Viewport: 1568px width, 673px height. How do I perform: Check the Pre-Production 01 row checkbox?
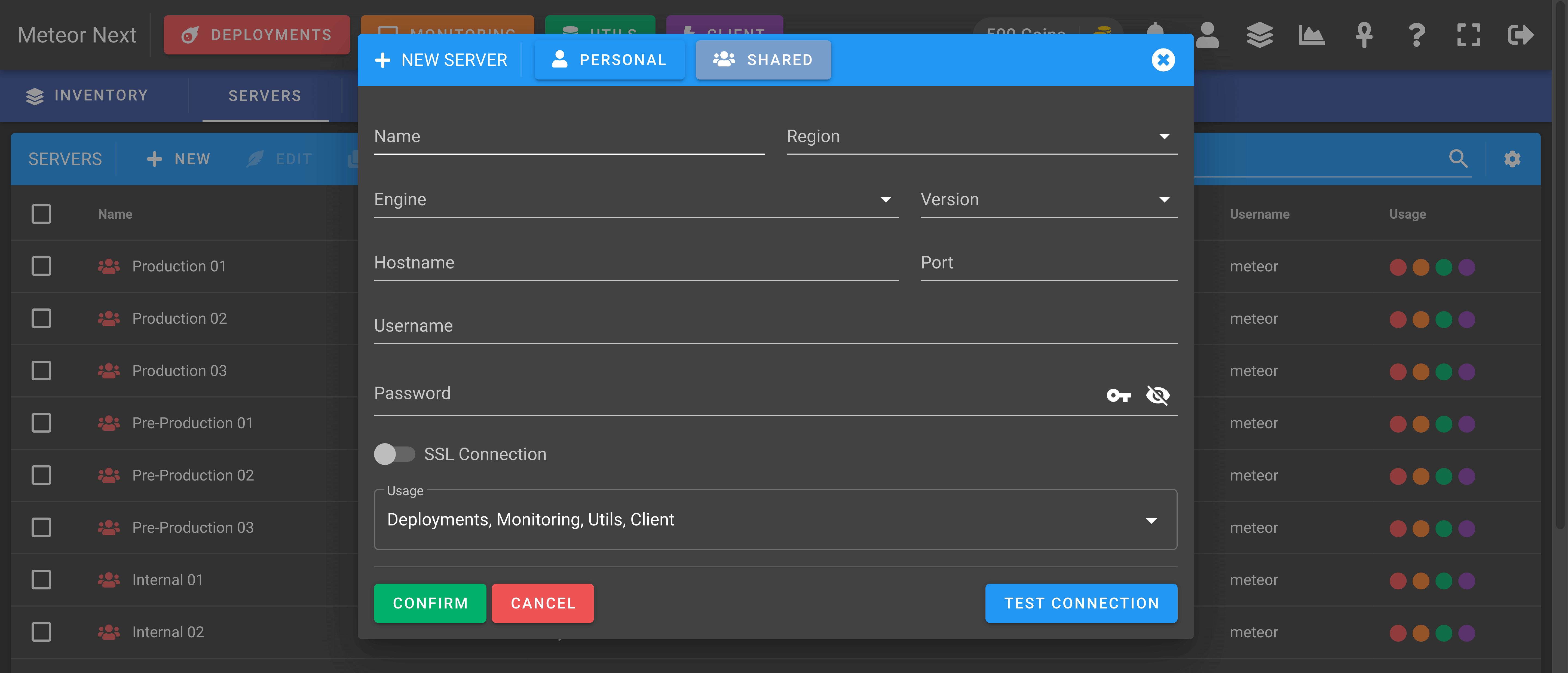[41, 423]
